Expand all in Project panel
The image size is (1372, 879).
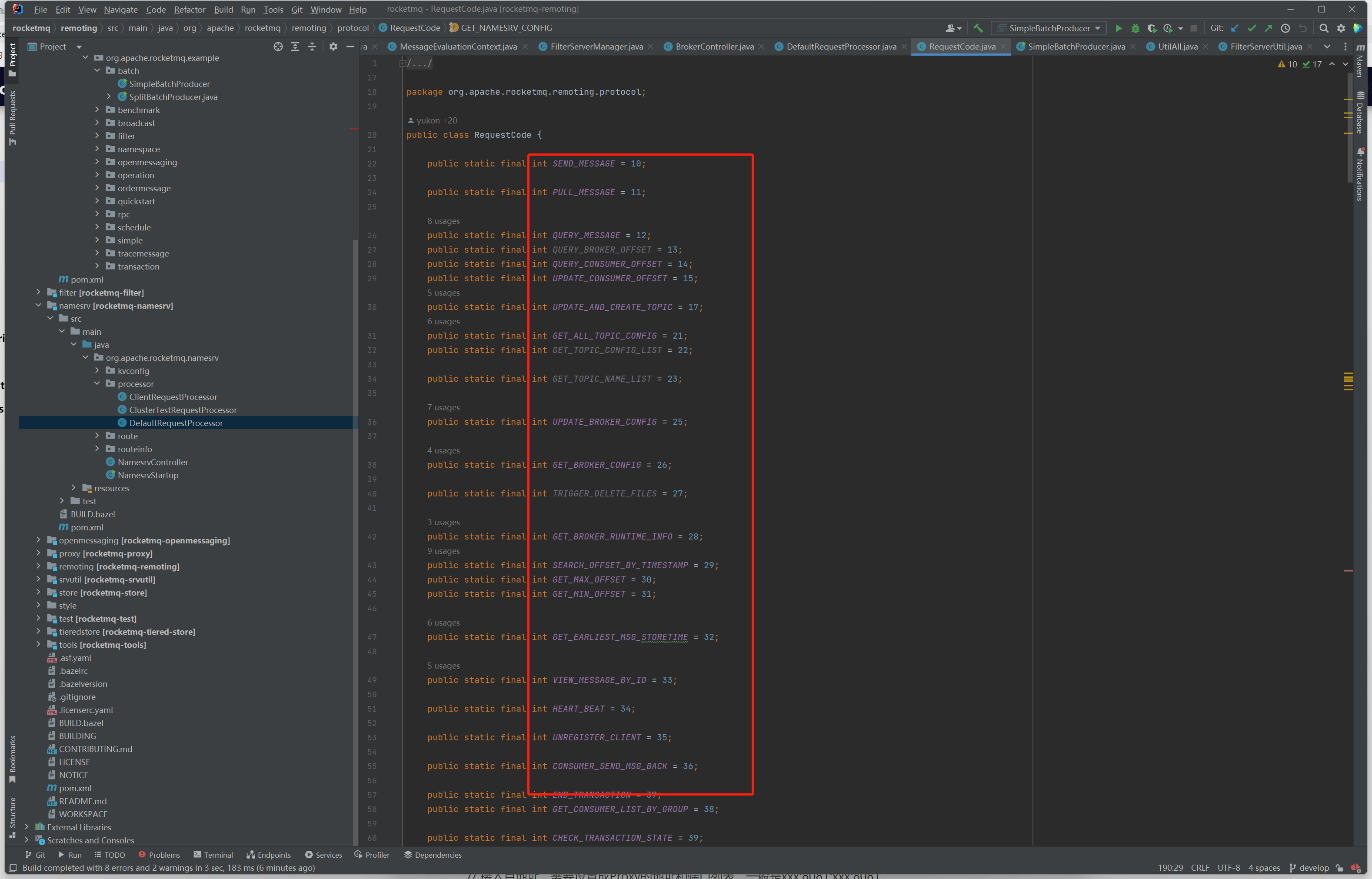[295, 47]
